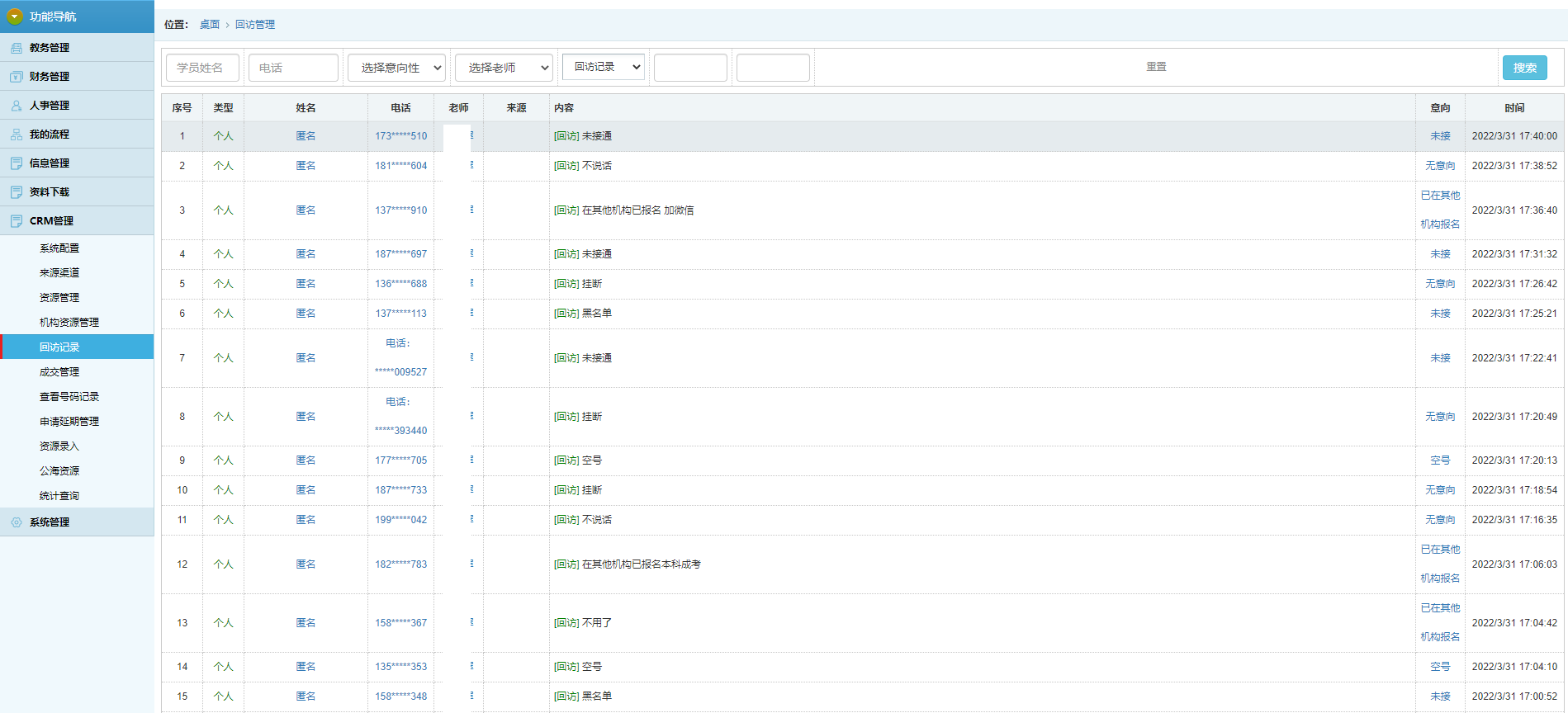This screenshot has width=1568, height=713.
Task: Select 公海资源 in the CRM submenu
Action: (59, 471)
